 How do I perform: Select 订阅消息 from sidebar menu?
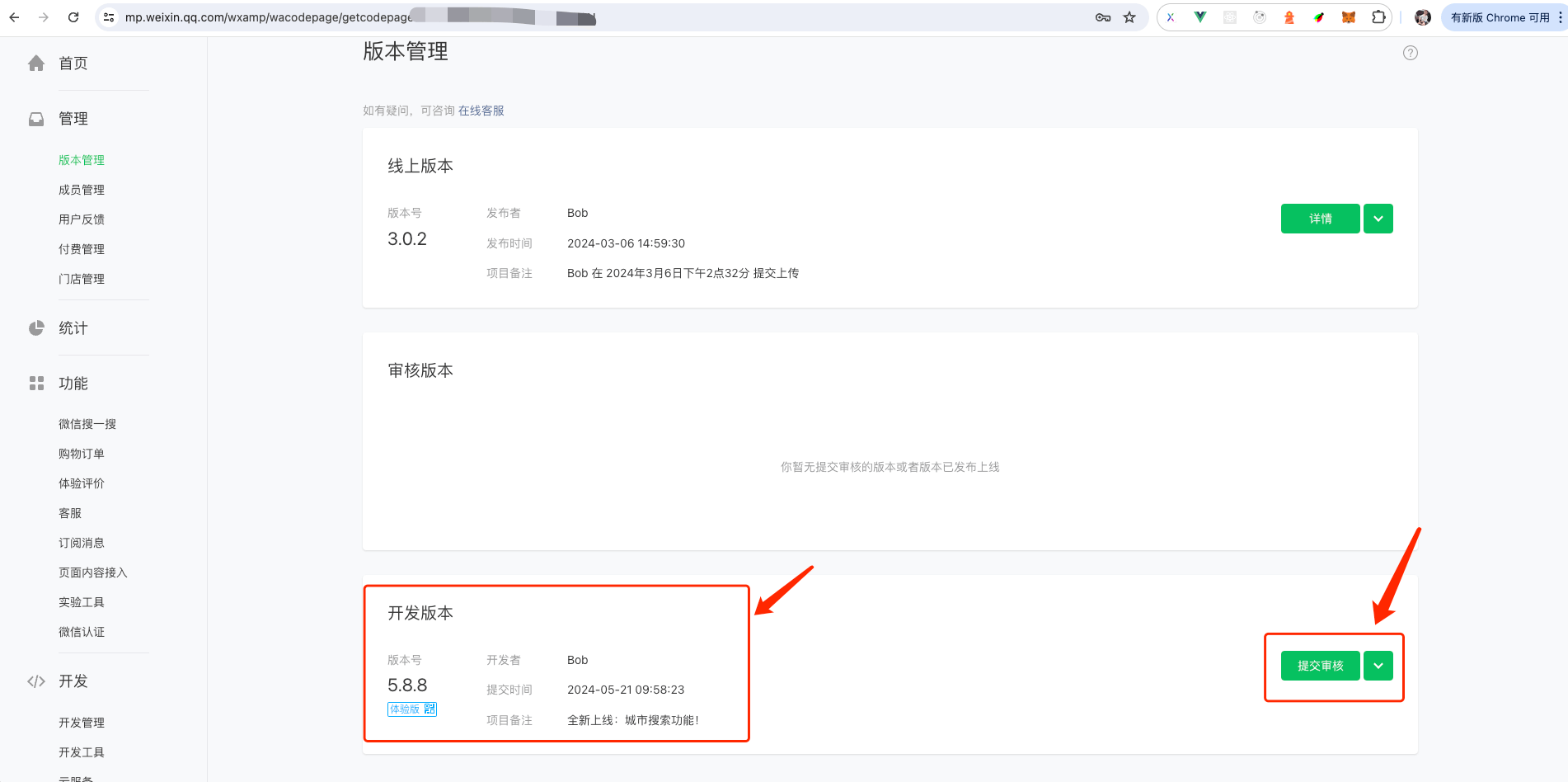pos(82,543)
